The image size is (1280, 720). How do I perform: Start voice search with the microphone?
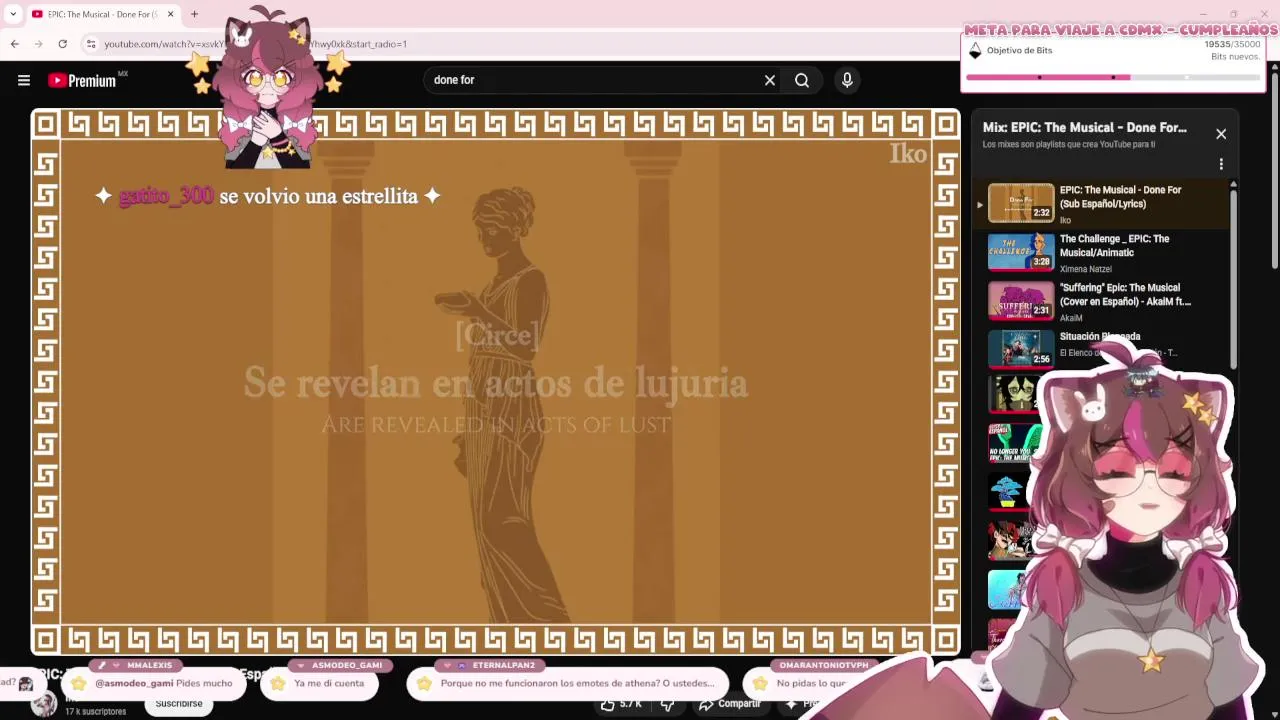(847, 80)
